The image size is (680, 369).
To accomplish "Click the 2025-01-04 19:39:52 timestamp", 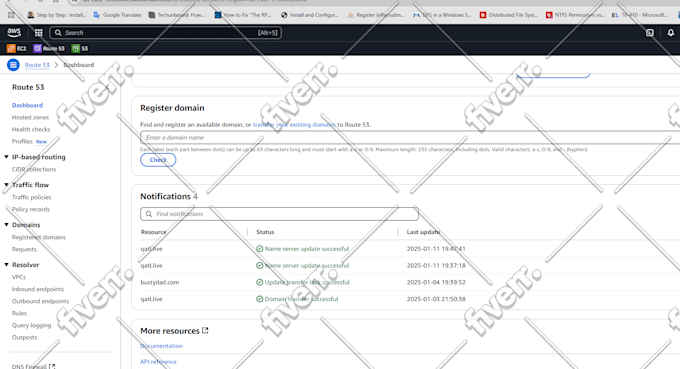I will (x=436, y=282).
